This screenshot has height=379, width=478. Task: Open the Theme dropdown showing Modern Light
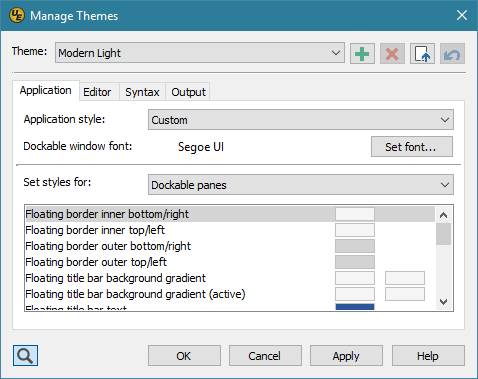[x=200, y=53]
